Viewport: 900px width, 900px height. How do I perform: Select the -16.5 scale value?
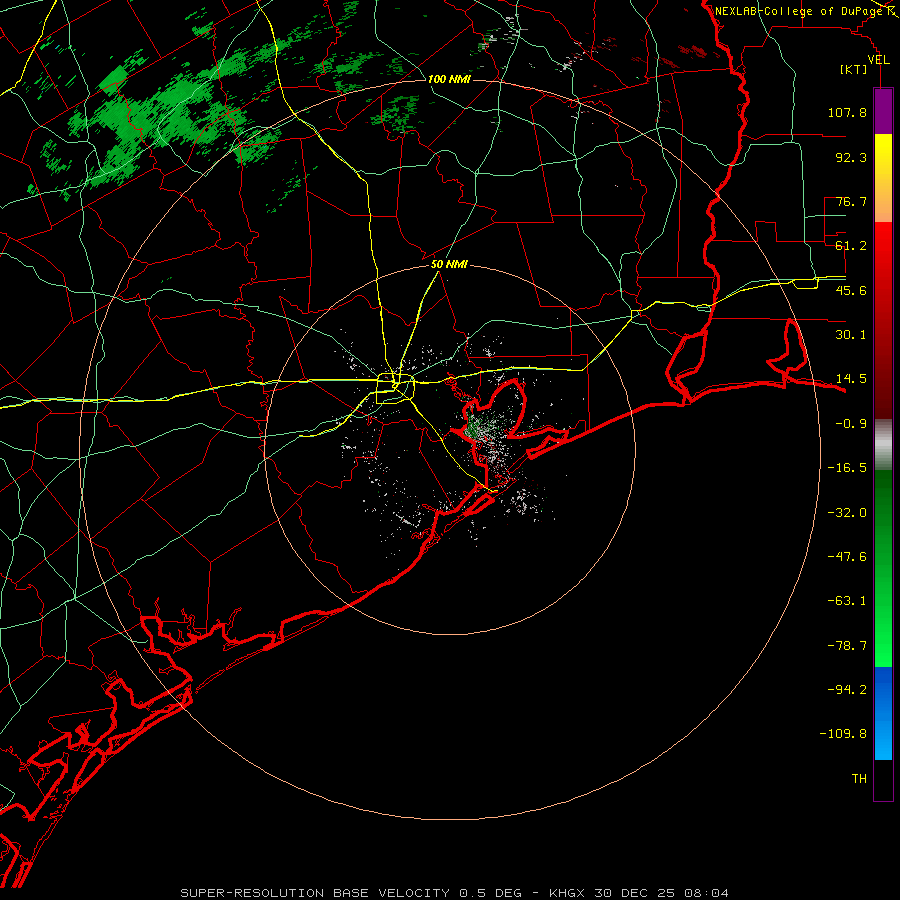point(847,468)
